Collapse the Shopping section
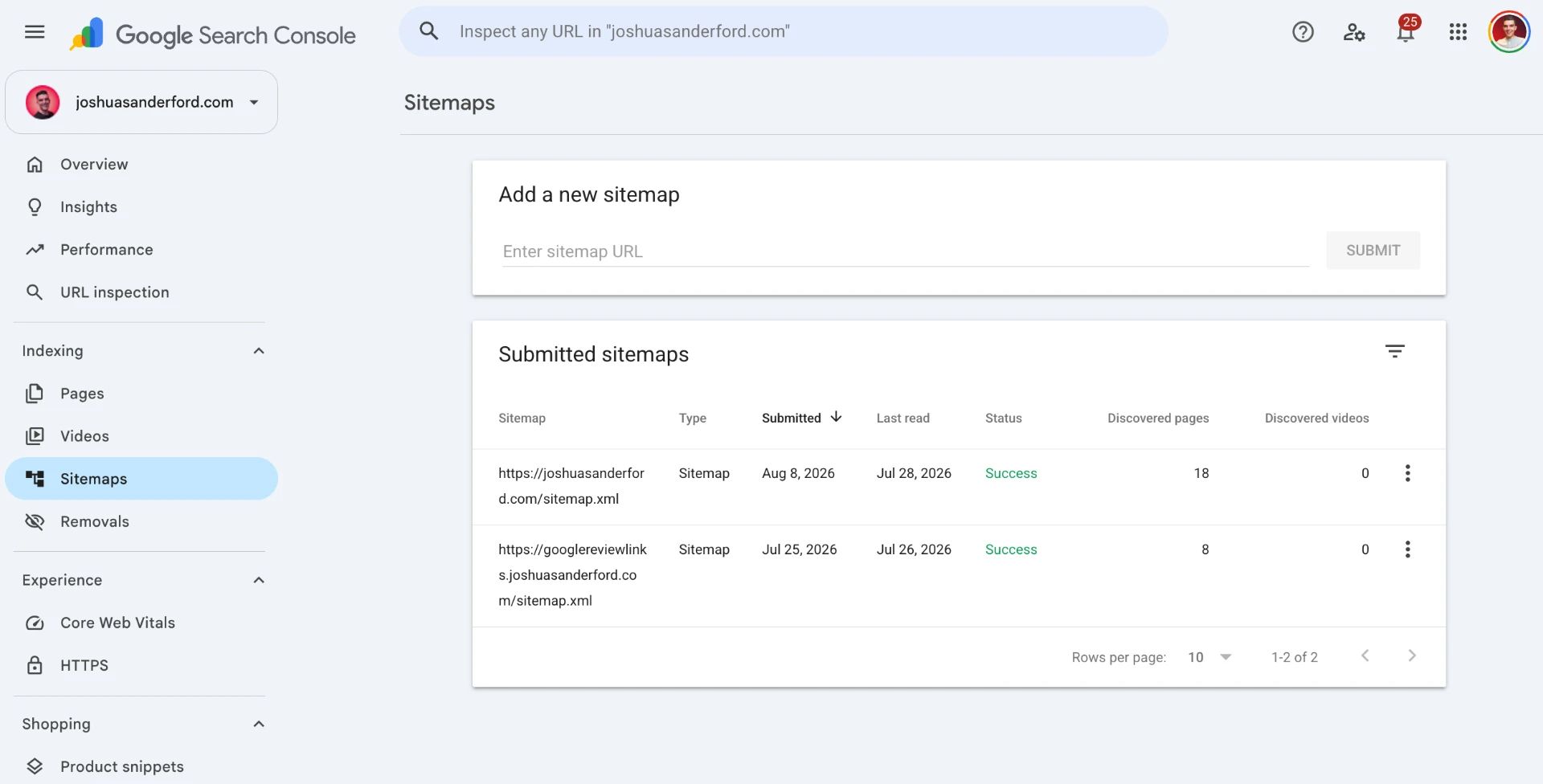Screen dimensions: 1543x784 pos(259,724)
